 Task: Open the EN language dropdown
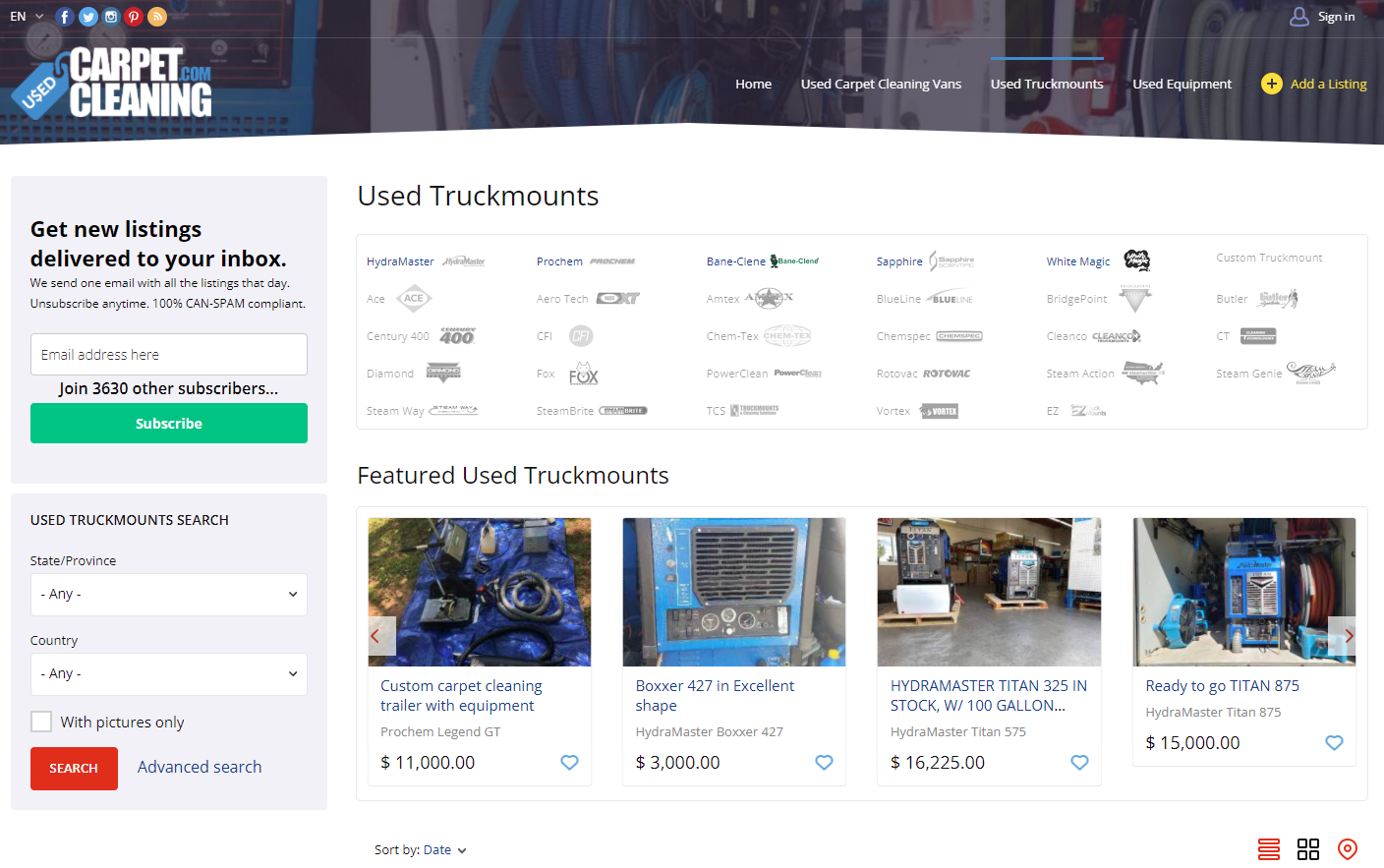27,17
